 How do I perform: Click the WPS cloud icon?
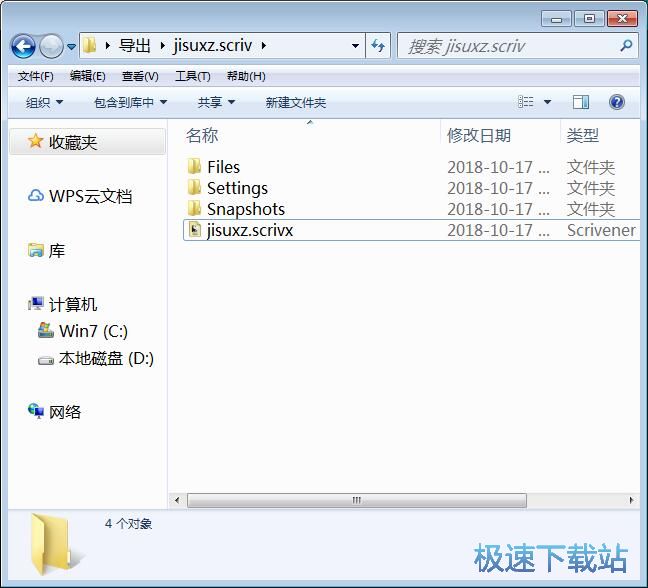(x=36, y=195)
